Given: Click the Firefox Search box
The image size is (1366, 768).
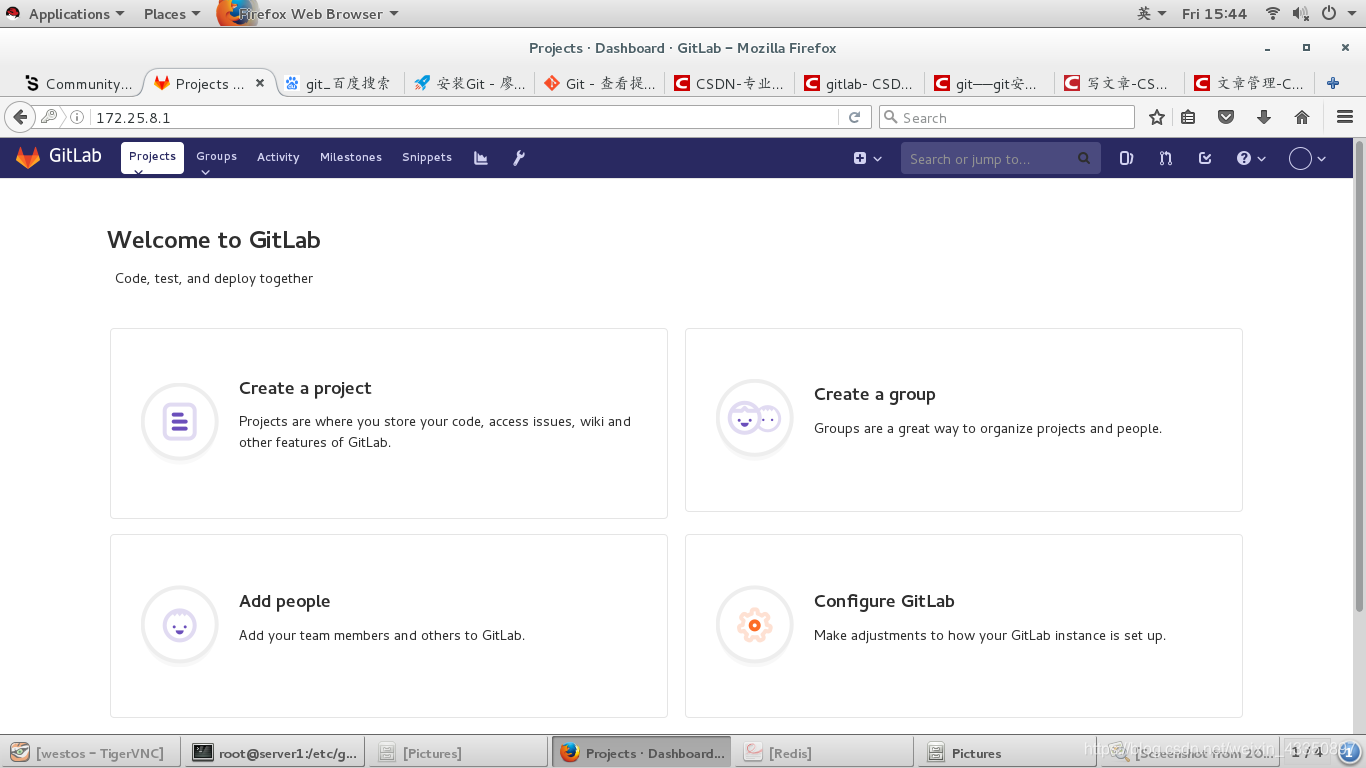Looking at the screenshot, I should 1007,117.
